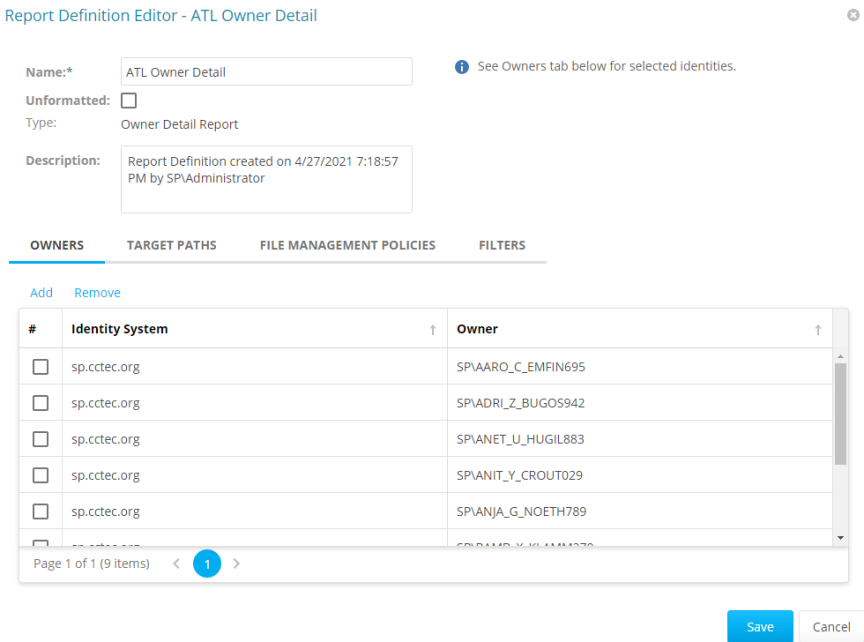Open the Target Paths tab
This screenshot has width=864, height=642.
pos(171,245)
